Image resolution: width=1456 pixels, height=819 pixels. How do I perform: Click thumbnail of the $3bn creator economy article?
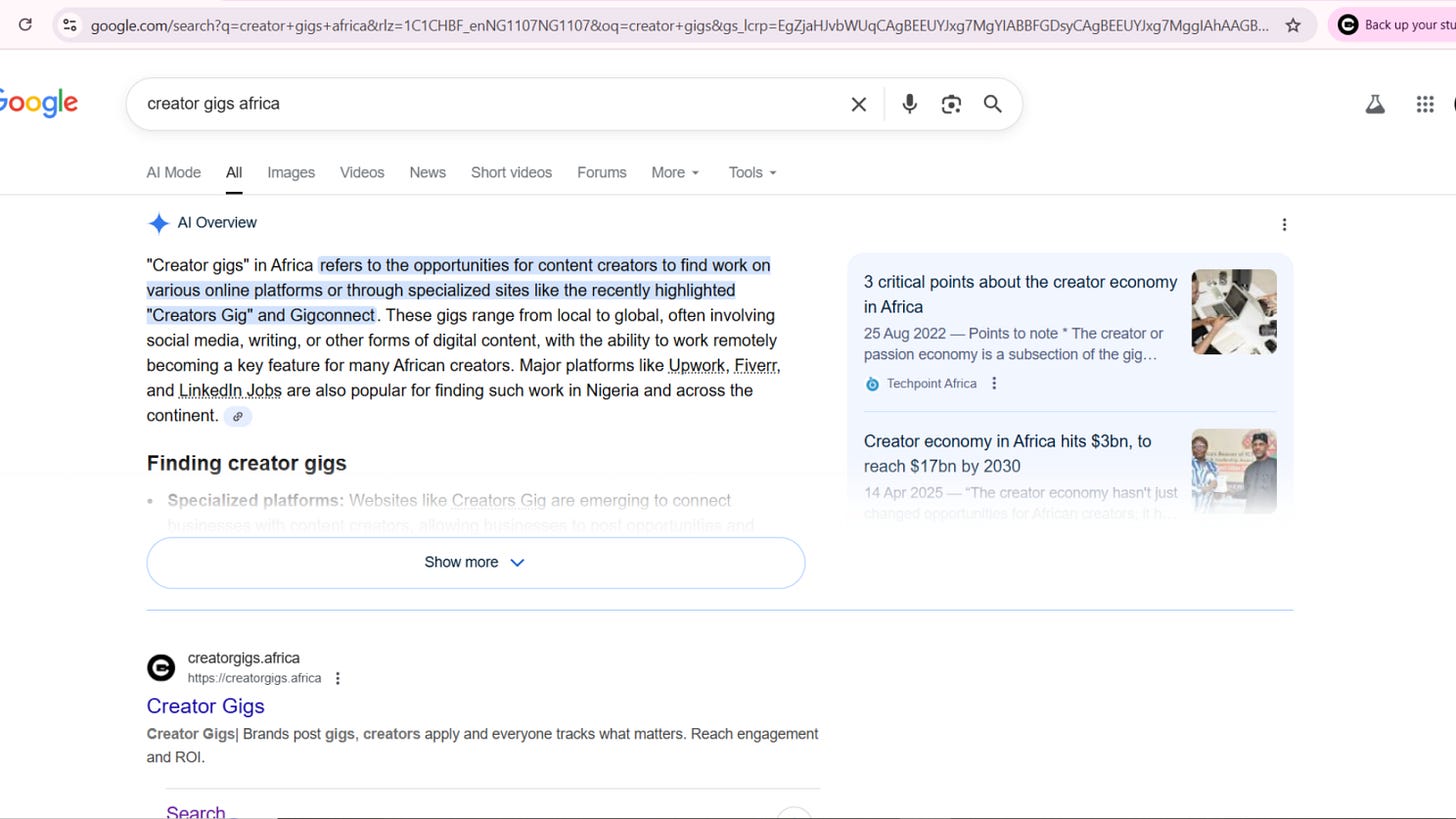point(1234,471)
